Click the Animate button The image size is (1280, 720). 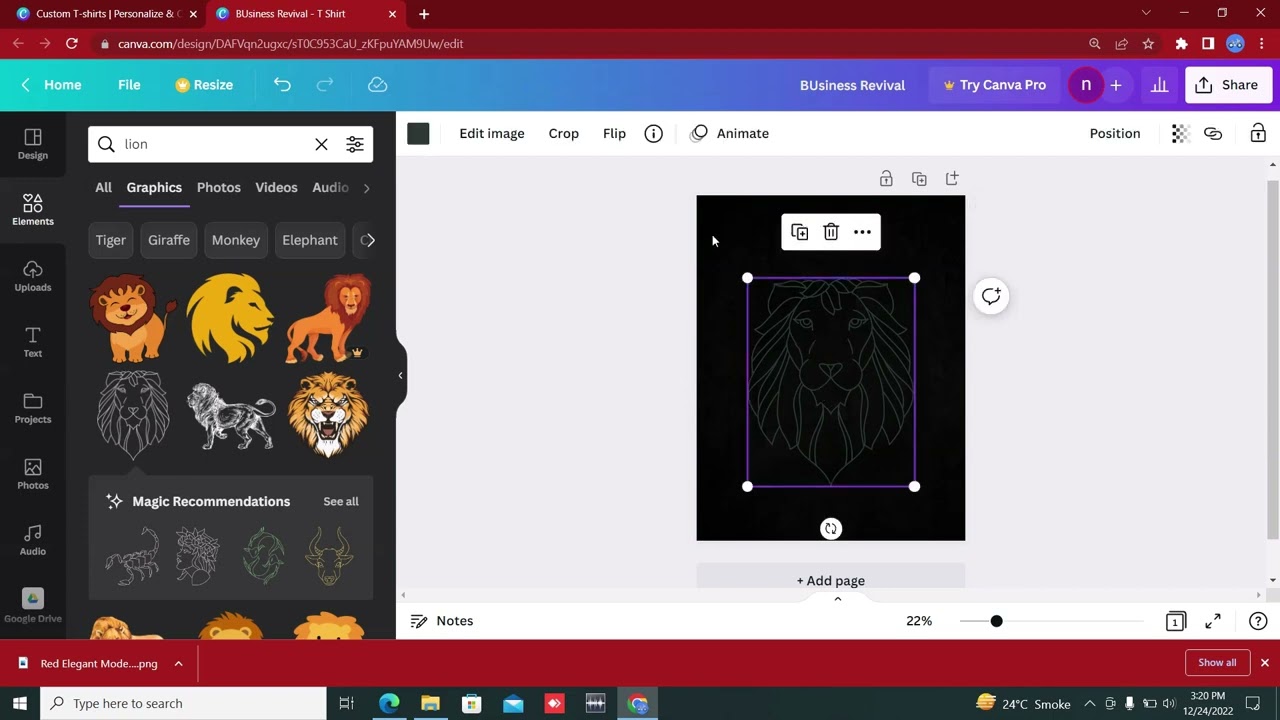pyautogui.click(x=730, y=133)
